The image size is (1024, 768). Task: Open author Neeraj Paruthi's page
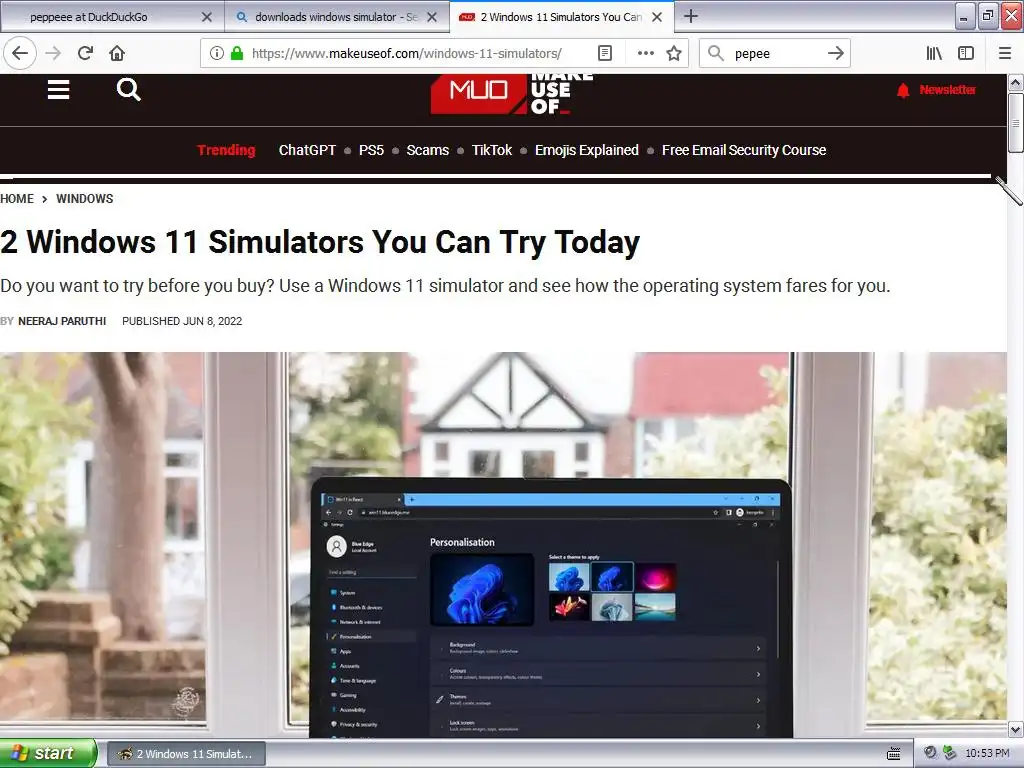(62, 321)
